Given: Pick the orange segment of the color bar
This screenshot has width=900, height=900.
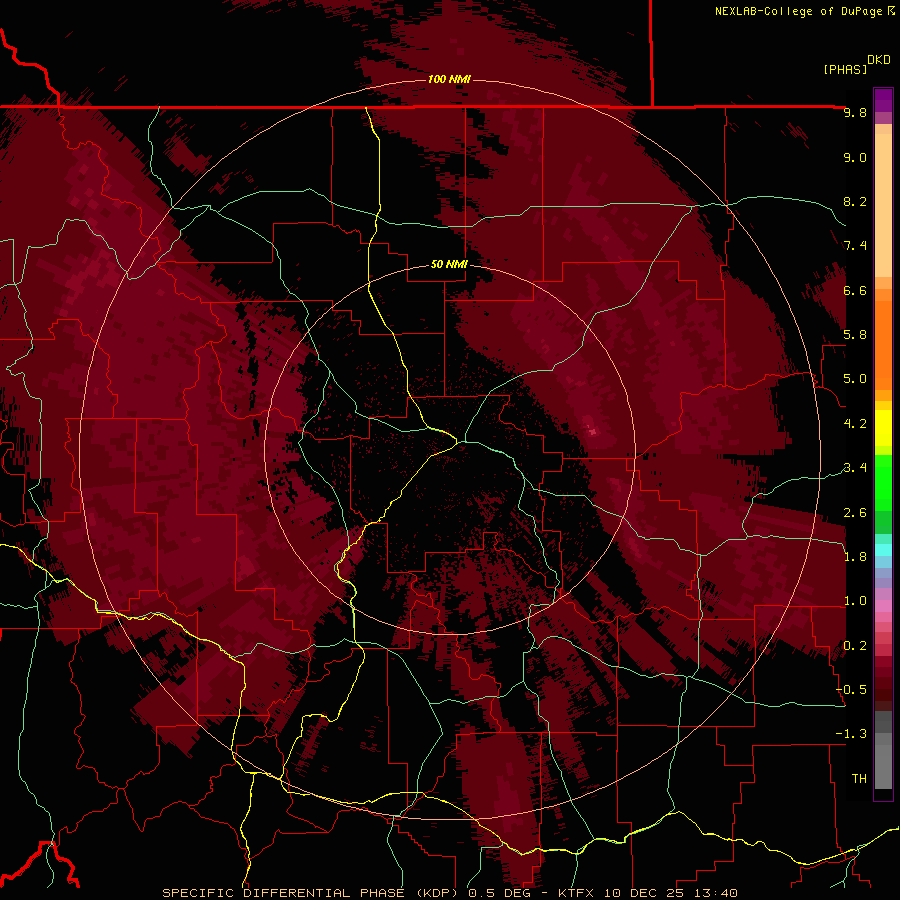Looking at the screenshot, I should [883, 346].
